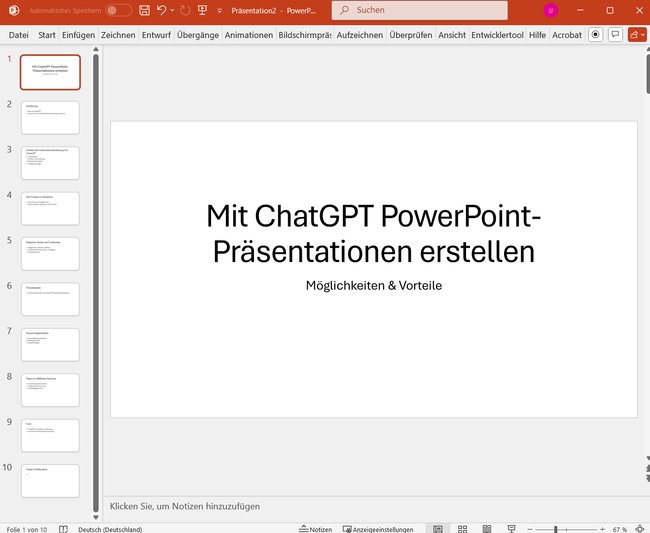650x533 pixels.
Task: Select slide 6 thumbnail
Action: (x=50, y=299)
